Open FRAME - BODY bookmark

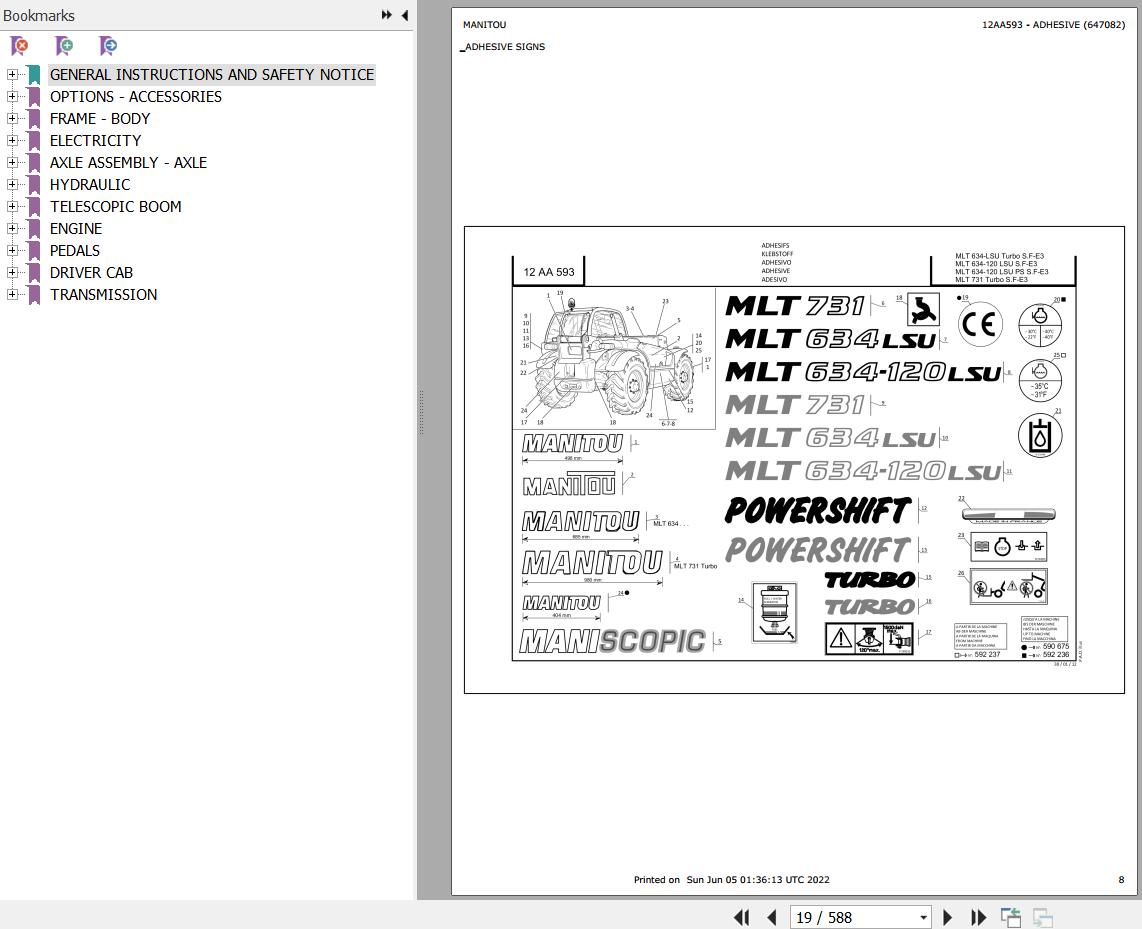pos(100,119)
